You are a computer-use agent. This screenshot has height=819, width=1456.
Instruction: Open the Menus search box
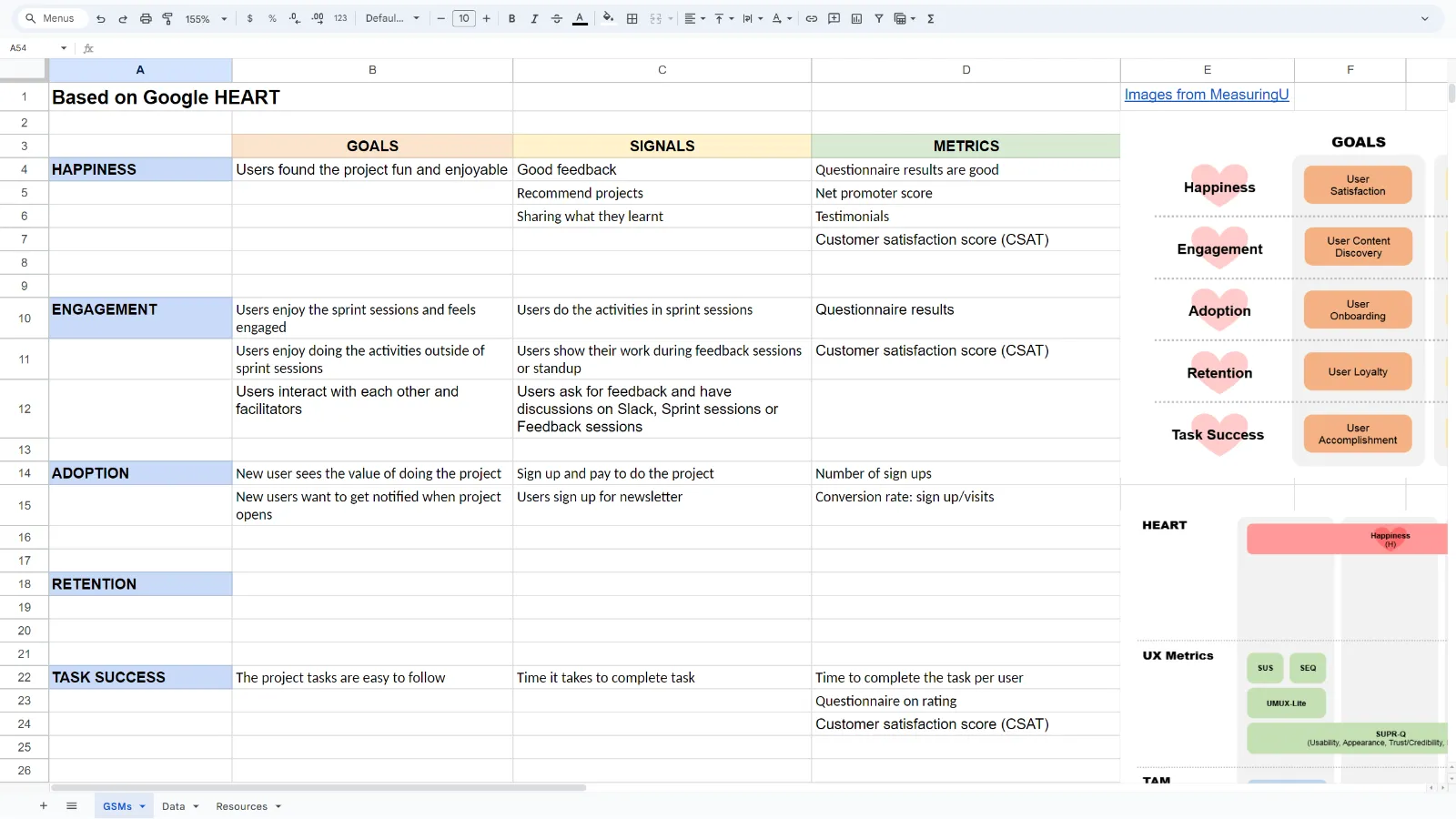(51, 18)
